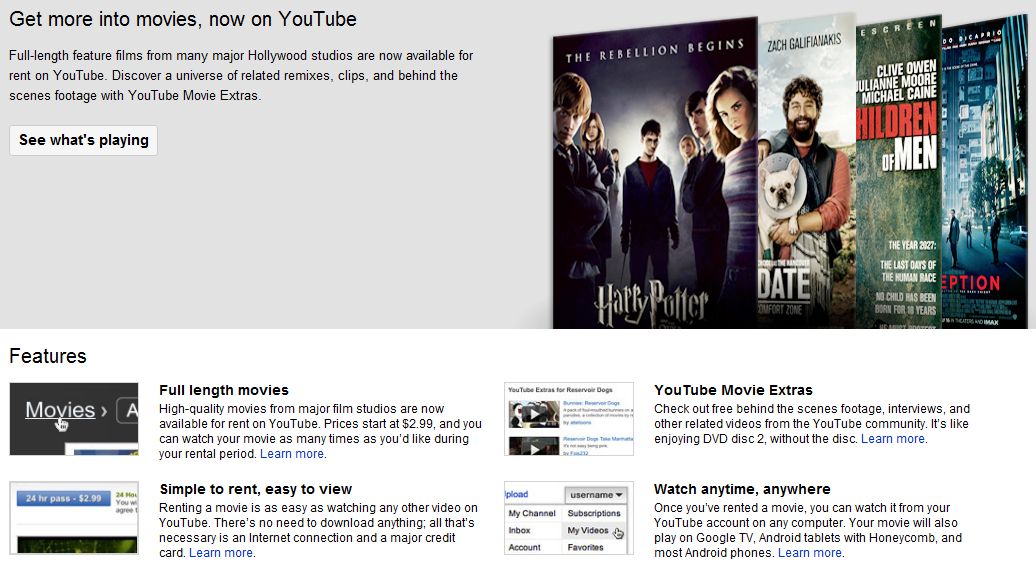This screenshot has width=1036, height=564.
Task: Click the YouTube Extras for Reservoir Dogs thumbnail
Action: click(x=569, y=419)
